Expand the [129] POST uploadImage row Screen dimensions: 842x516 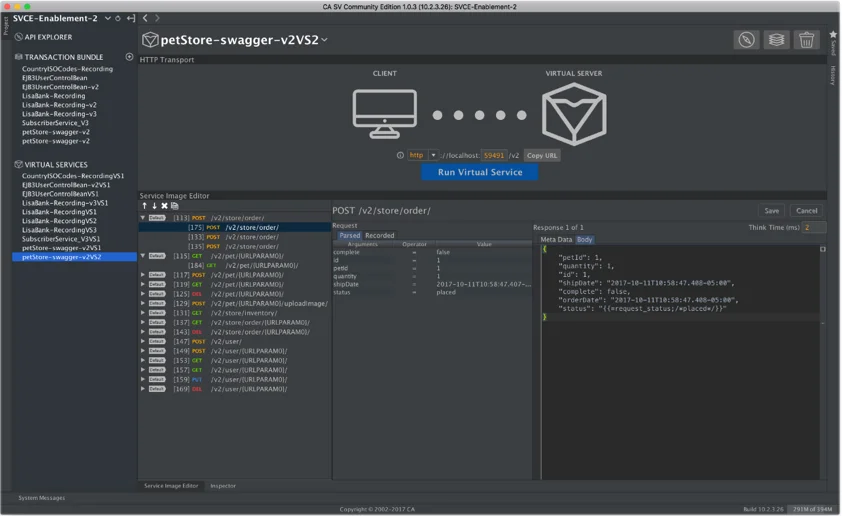pos(143,304)
